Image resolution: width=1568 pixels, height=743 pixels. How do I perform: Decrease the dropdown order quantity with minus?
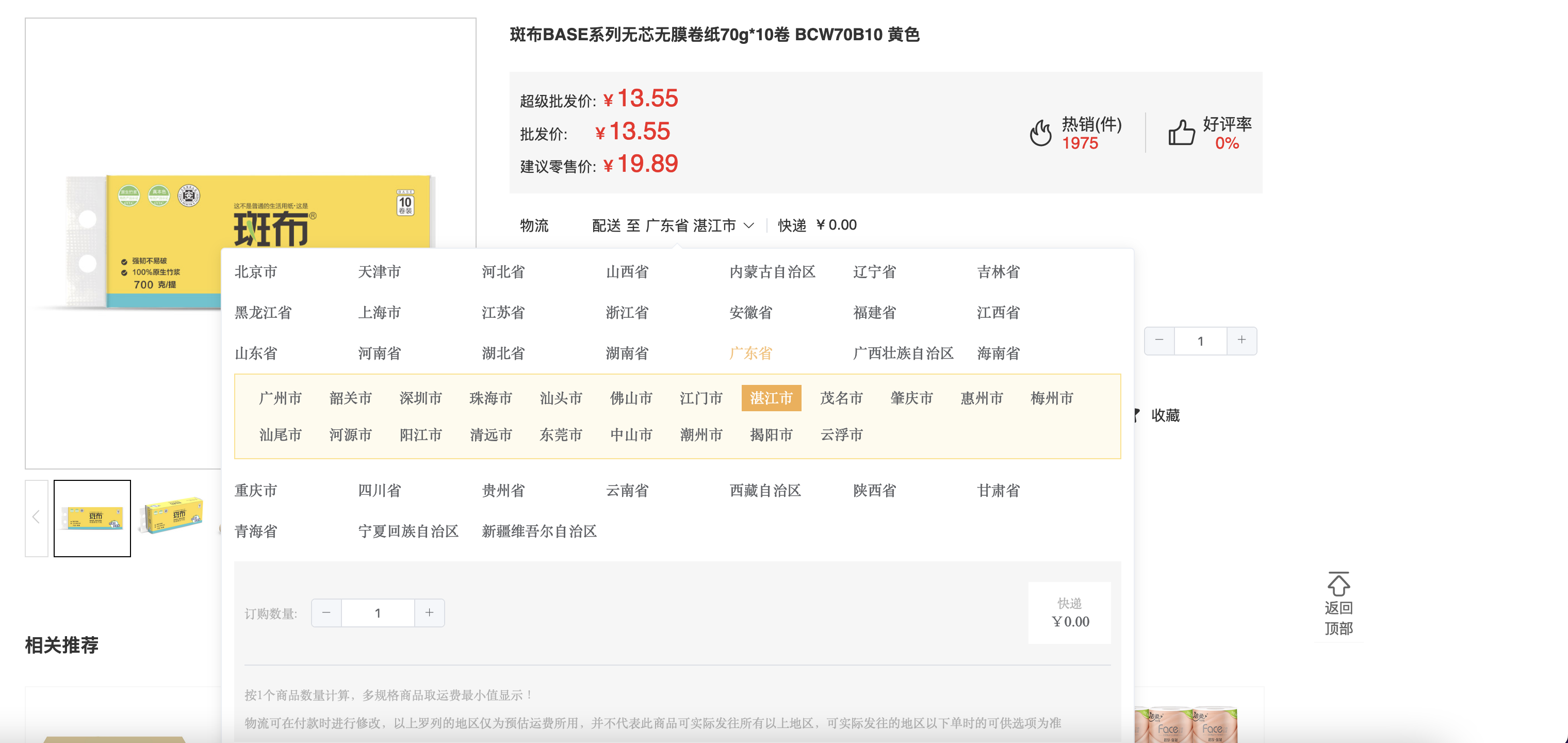pos(327,612)
